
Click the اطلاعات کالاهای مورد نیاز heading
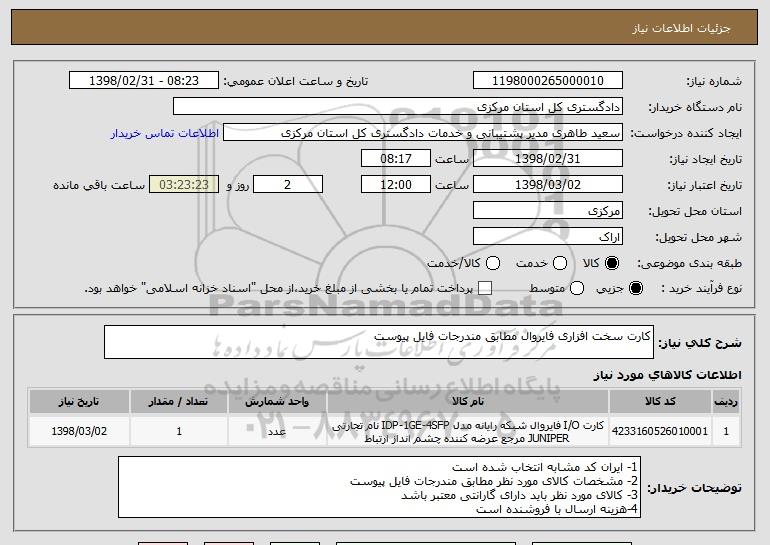tap(667, 375)
